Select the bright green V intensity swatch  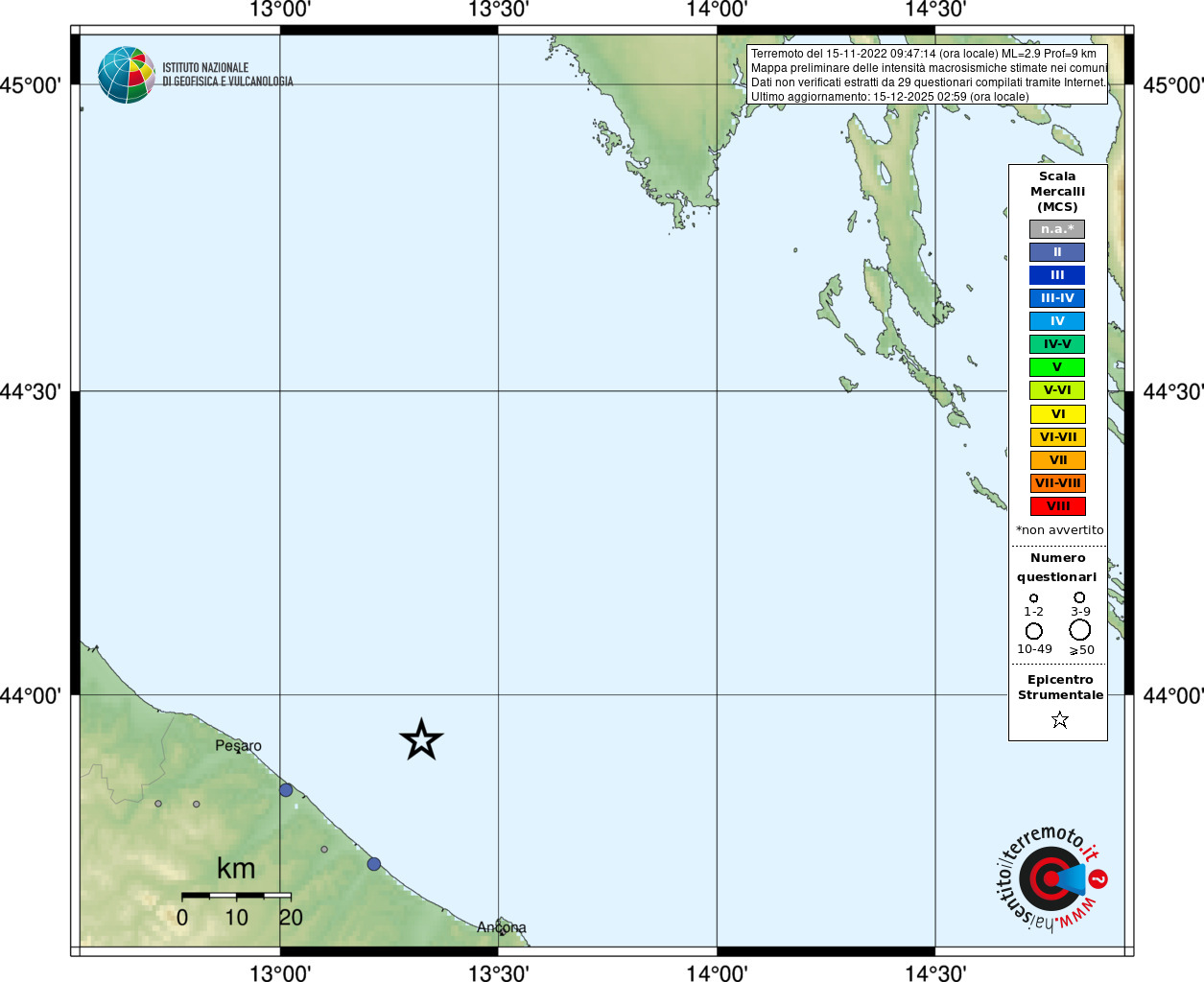coord(1057,367)
